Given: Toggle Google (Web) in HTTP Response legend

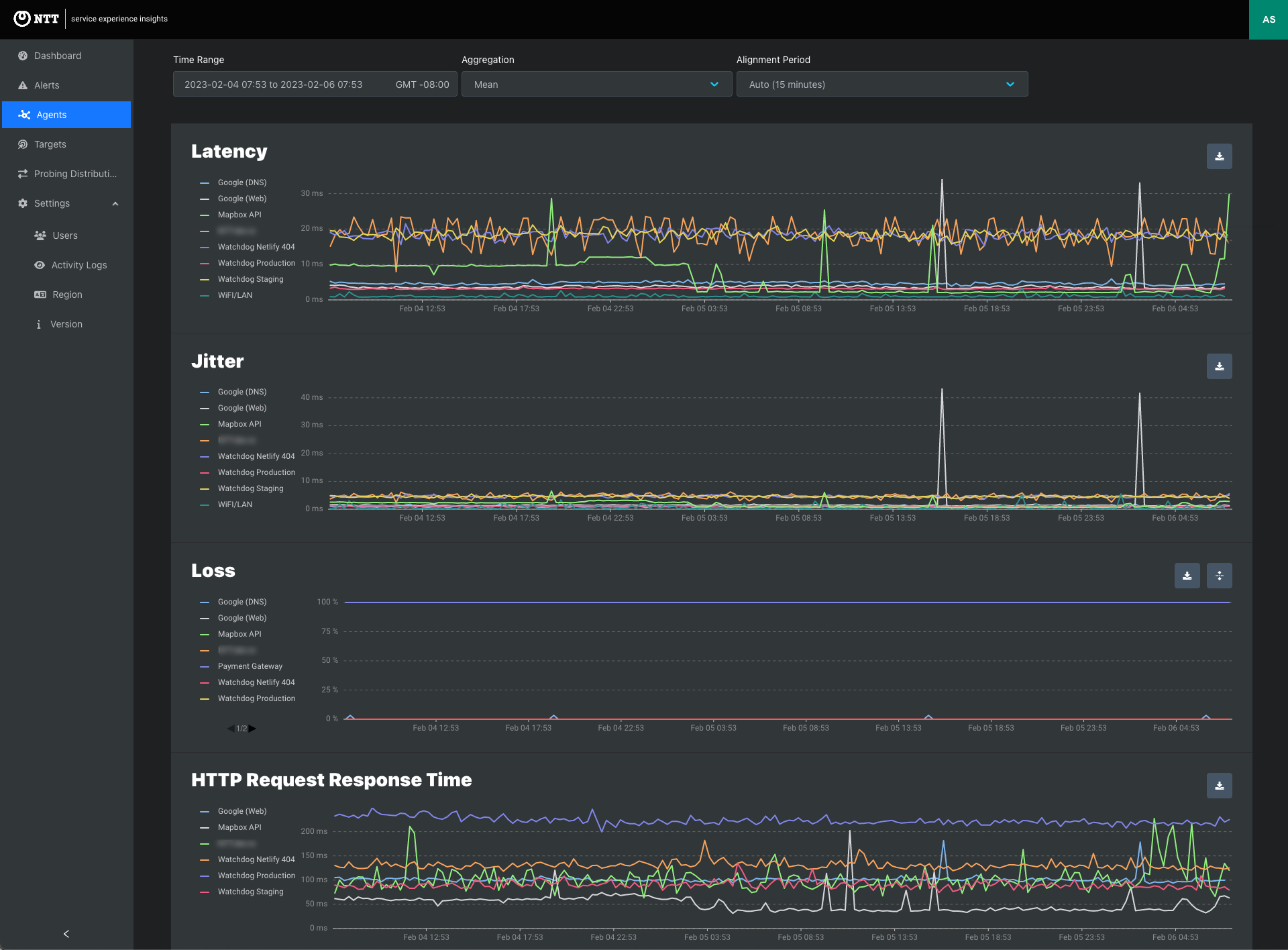Looking at the screenshot, I should (233, 811).
